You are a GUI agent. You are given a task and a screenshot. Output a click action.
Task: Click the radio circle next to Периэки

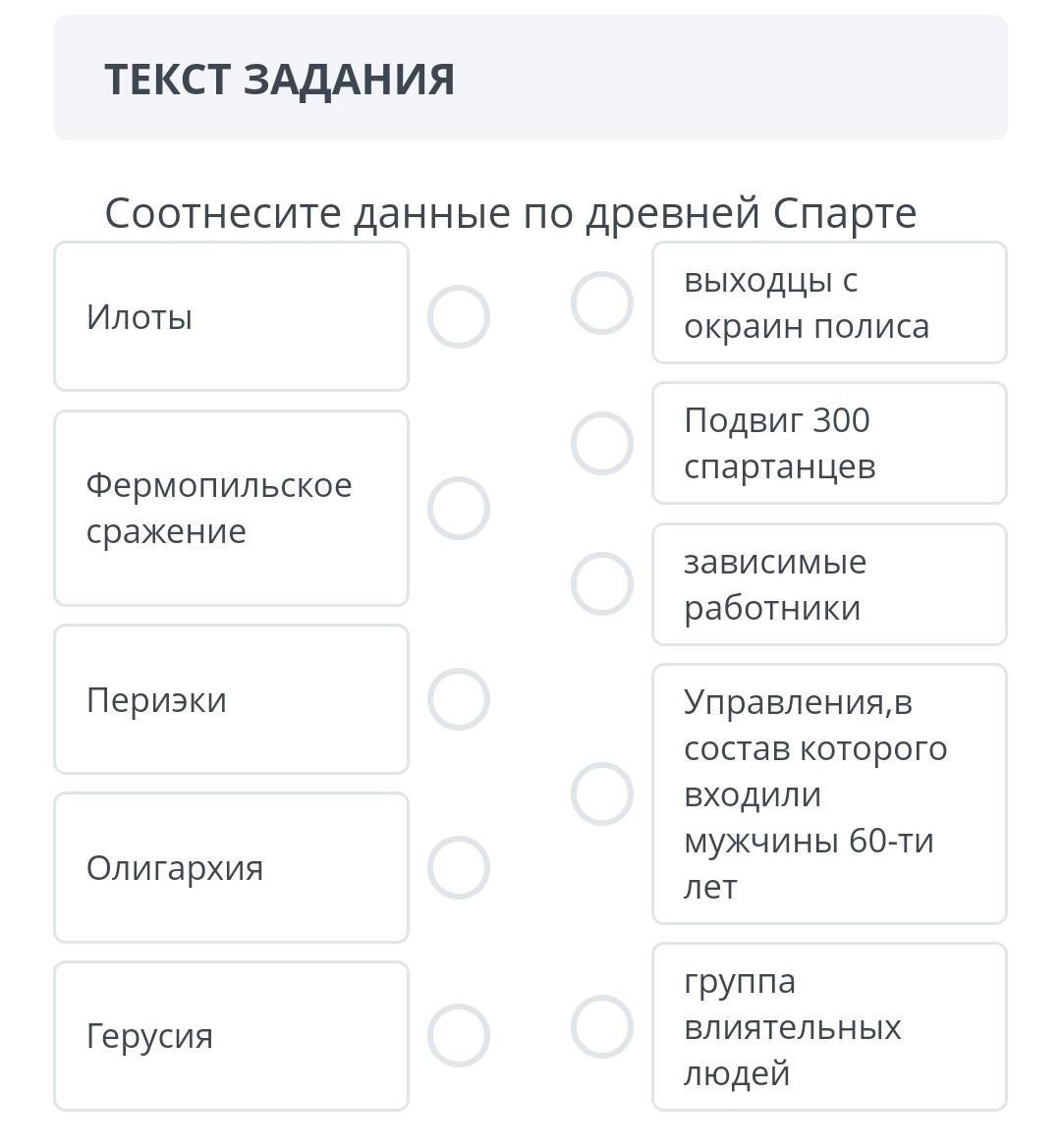(x=459, y=699)
